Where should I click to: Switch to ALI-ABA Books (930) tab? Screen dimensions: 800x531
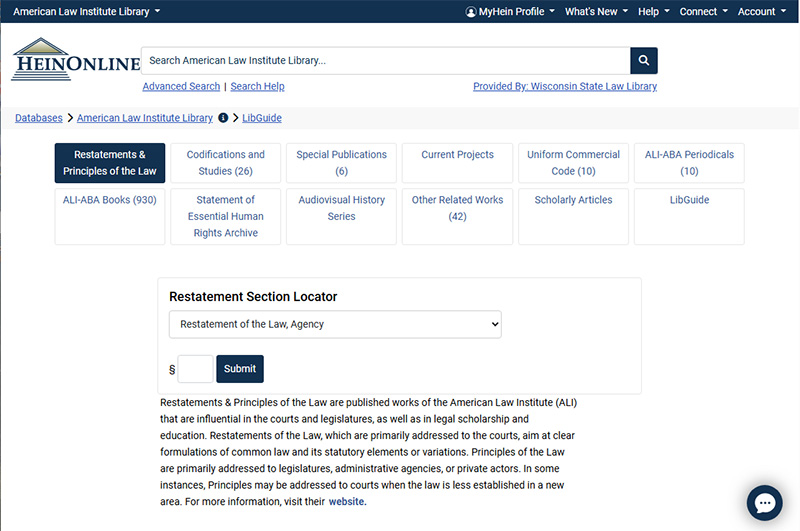click(x=110, y=217)
